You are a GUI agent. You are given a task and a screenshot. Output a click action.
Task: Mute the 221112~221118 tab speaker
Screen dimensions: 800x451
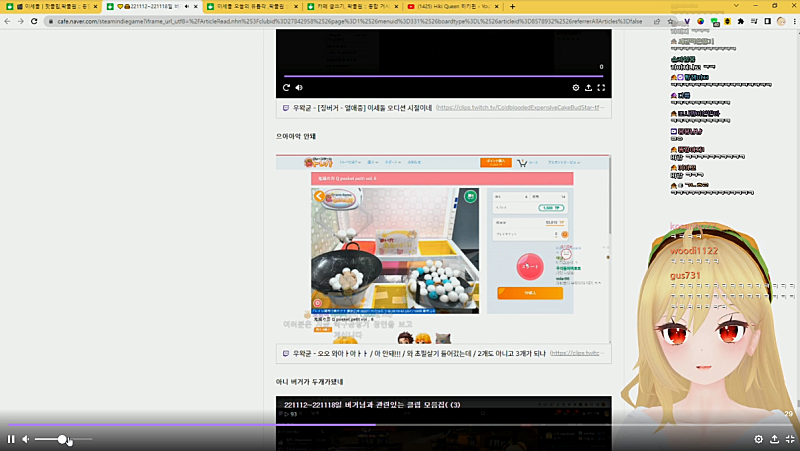(x=186, y=7)
